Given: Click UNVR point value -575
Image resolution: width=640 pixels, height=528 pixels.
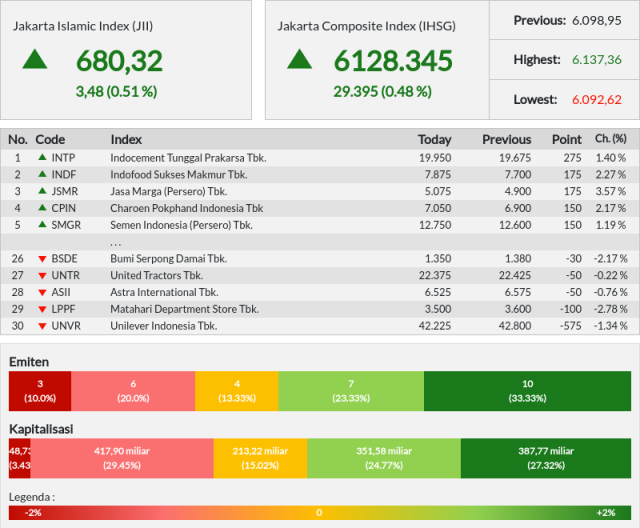Looking at the screenshot, I should (570, 326).
